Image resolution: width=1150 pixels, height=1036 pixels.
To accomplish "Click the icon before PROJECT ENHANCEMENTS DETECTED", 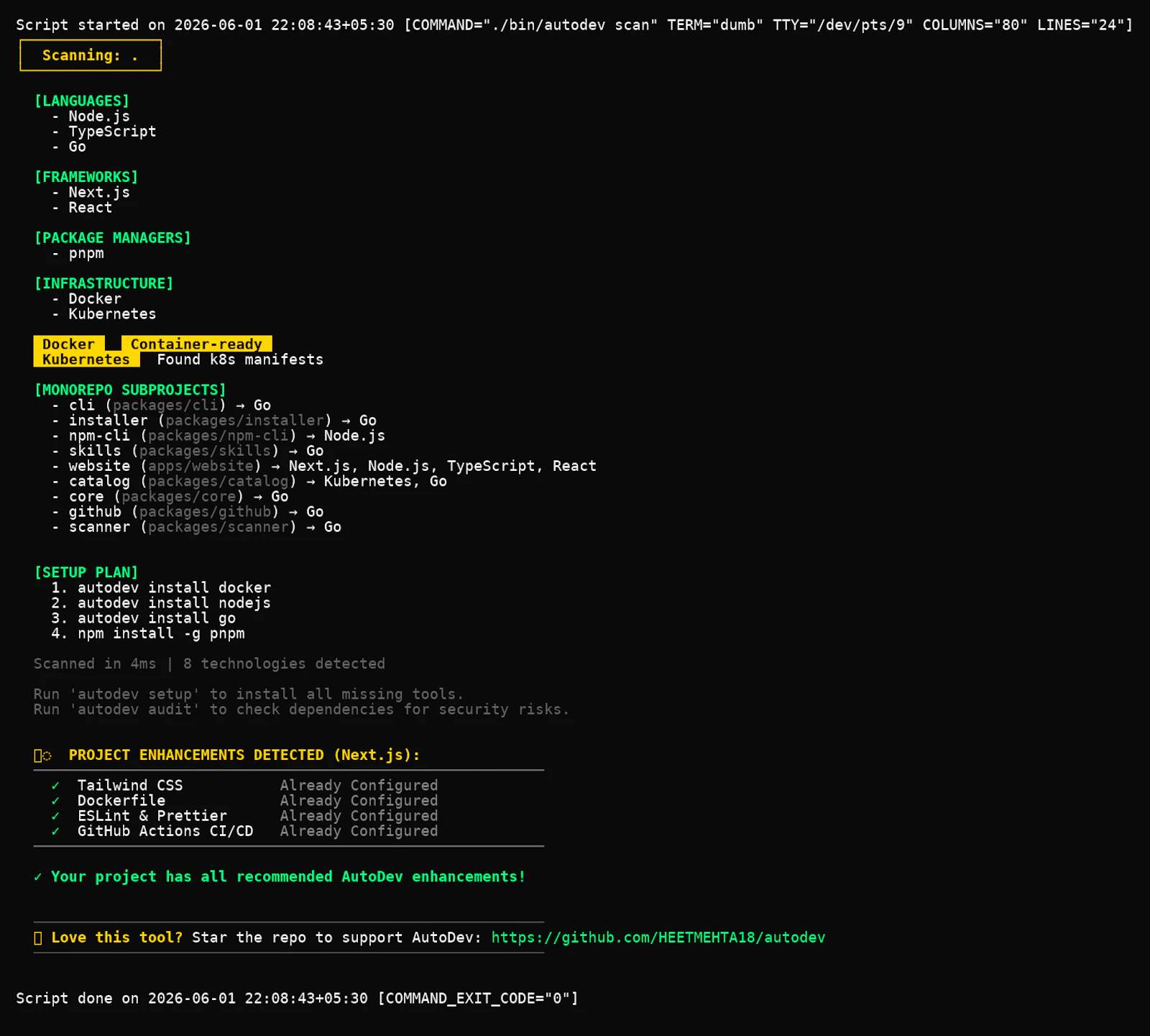I will (x=42, y=756).
